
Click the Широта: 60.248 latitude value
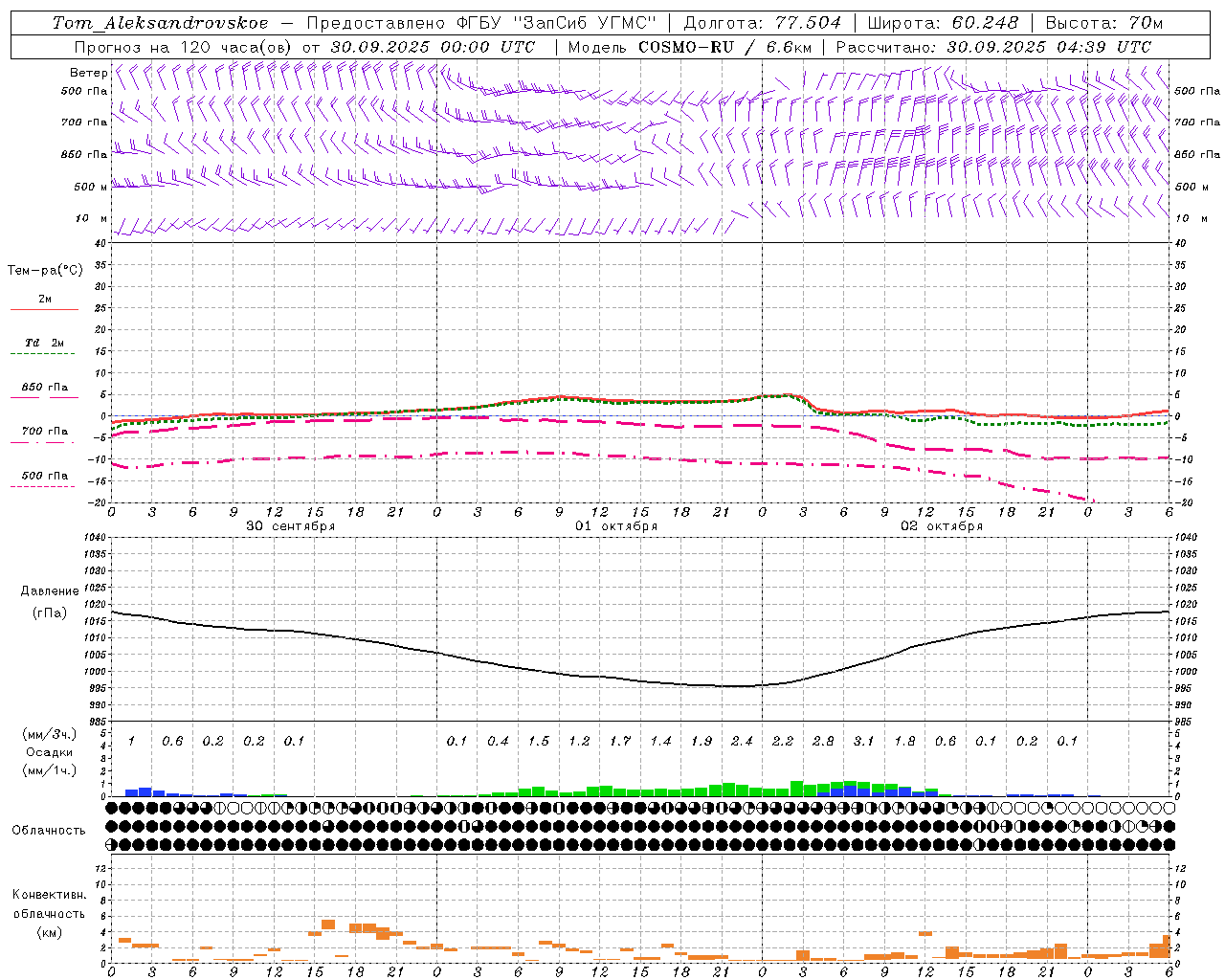tap(942, 23)
